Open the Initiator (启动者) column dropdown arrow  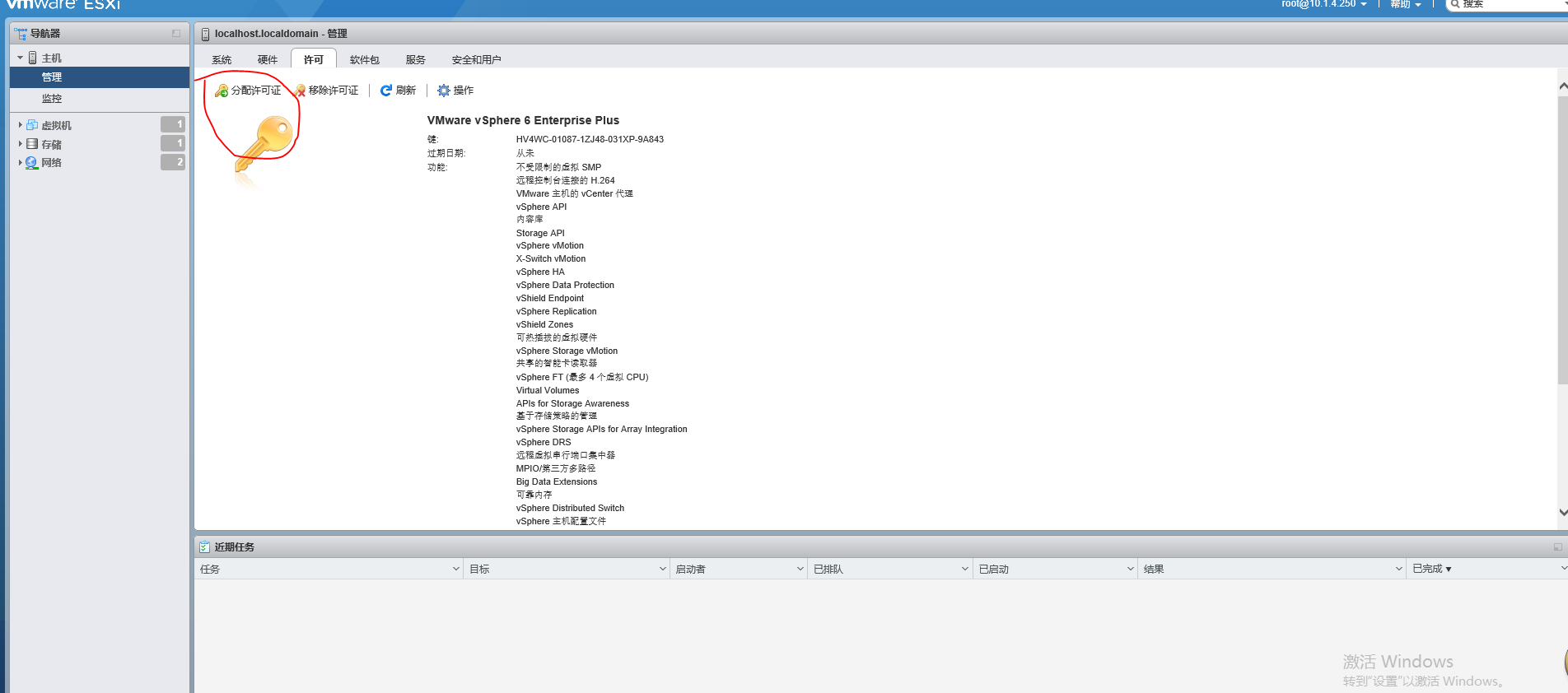[x=800, y=569]
